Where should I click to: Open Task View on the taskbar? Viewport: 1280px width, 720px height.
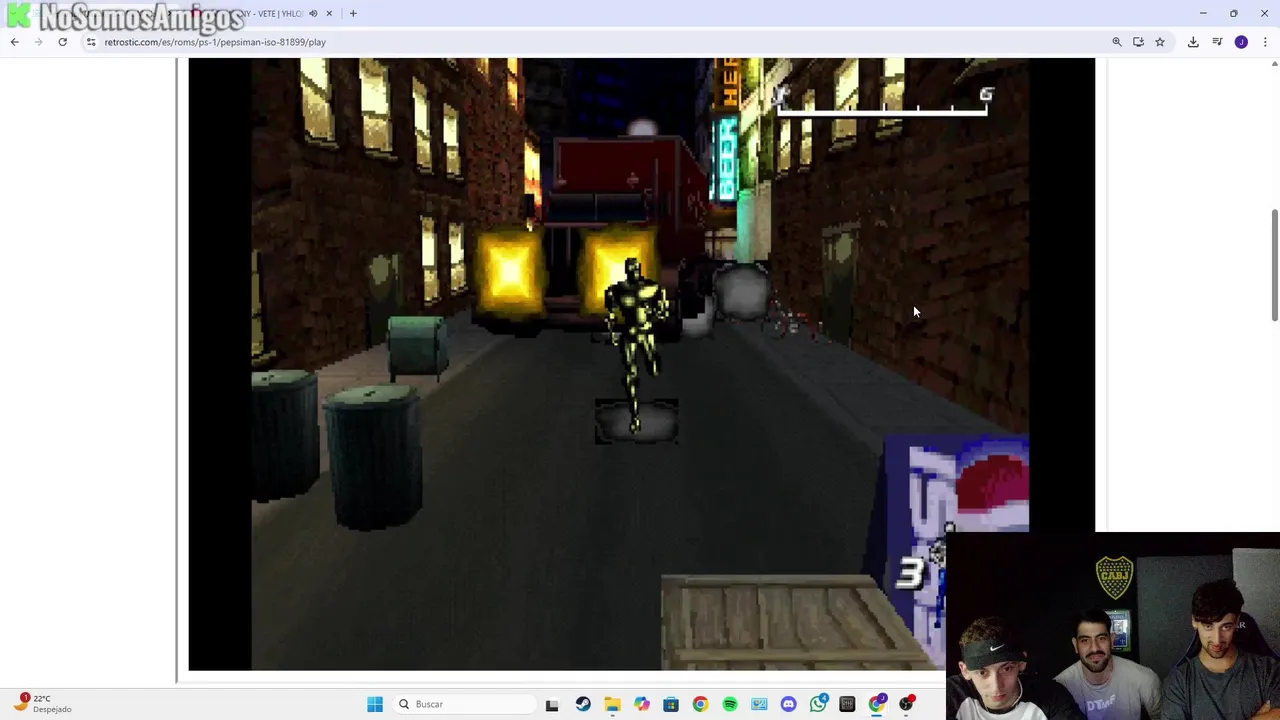point(552,704)
